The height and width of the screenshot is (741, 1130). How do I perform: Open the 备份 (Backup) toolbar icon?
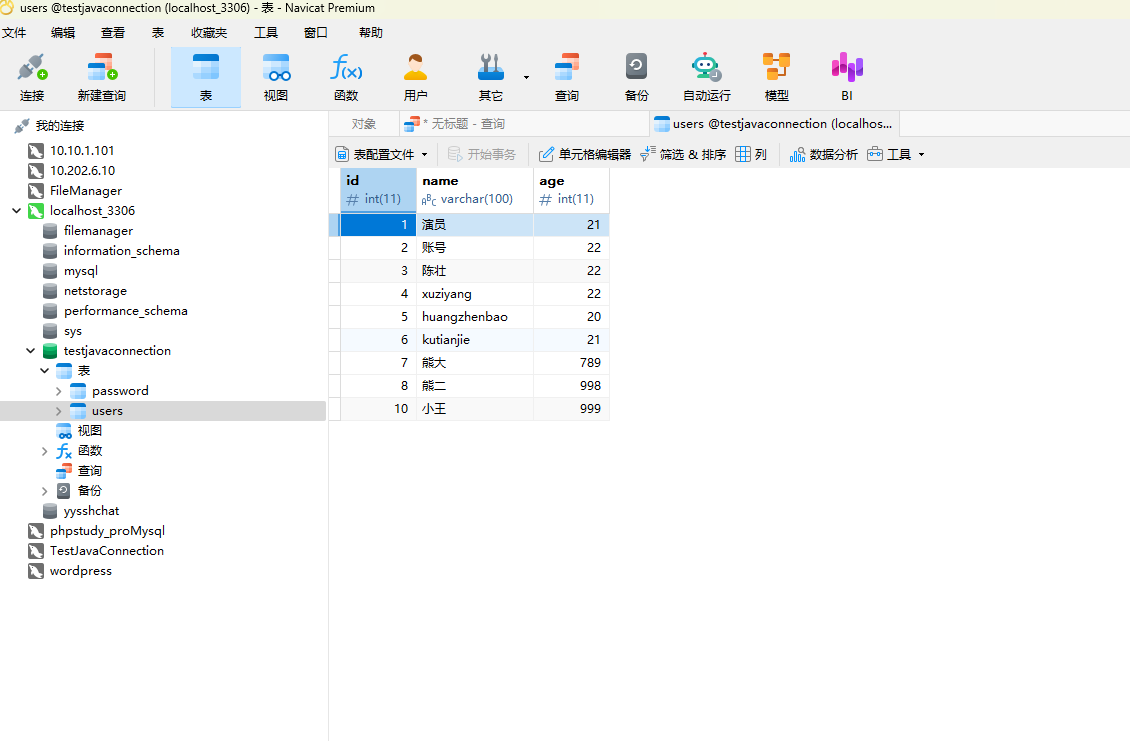click(x=636, y=77)
